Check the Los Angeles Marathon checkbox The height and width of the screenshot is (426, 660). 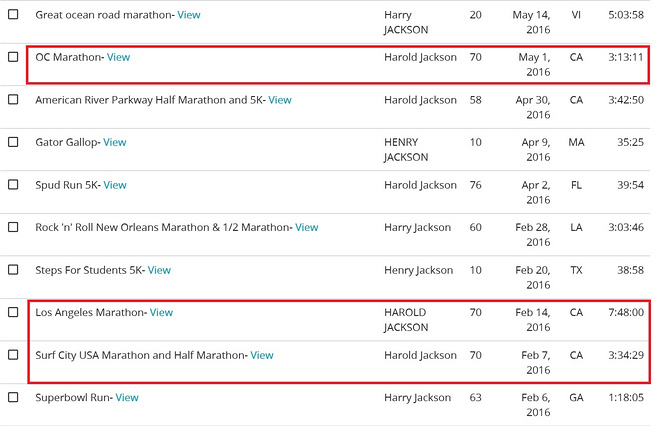point(13,312)
